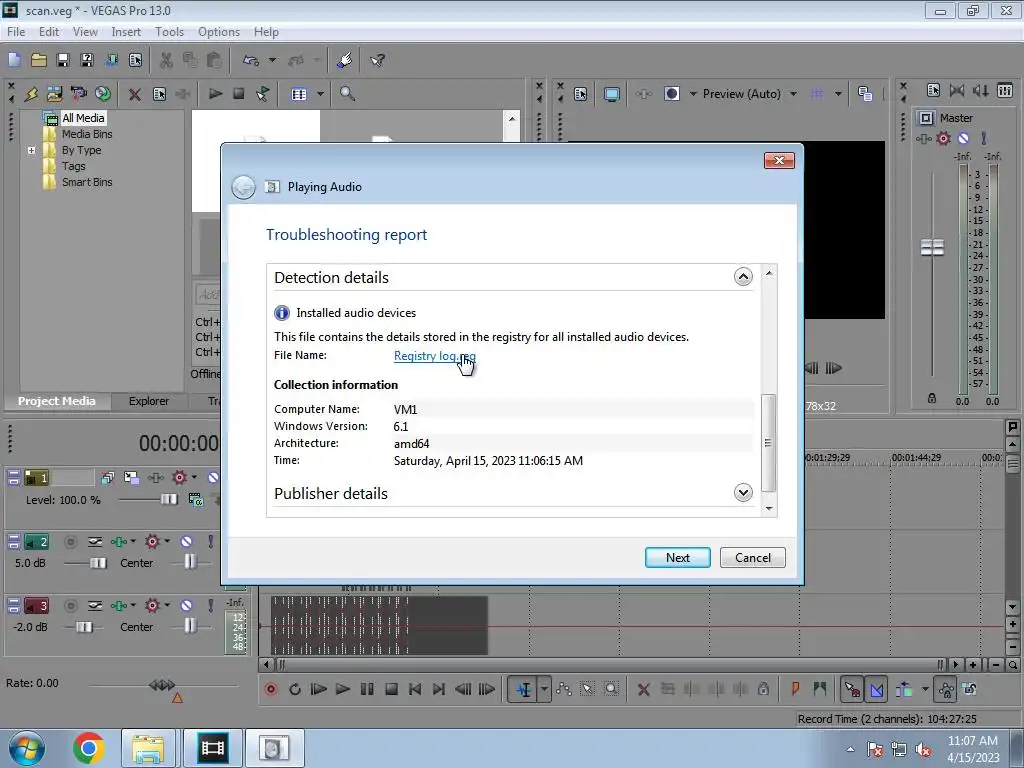Image resolution: width=1024 pixels, height=768 pixels.
Task: Open Master bus FX gear icon
Action: 943,138
